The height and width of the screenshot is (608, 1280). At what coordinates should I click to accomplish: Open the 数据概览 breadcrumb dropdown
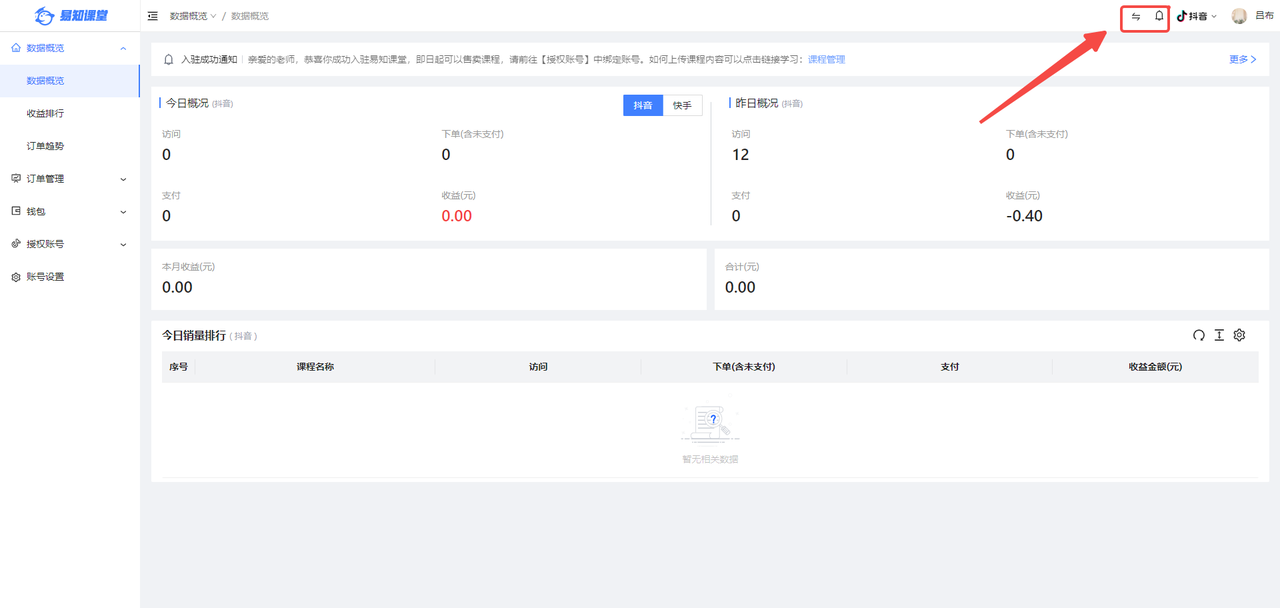coord(193,16)
